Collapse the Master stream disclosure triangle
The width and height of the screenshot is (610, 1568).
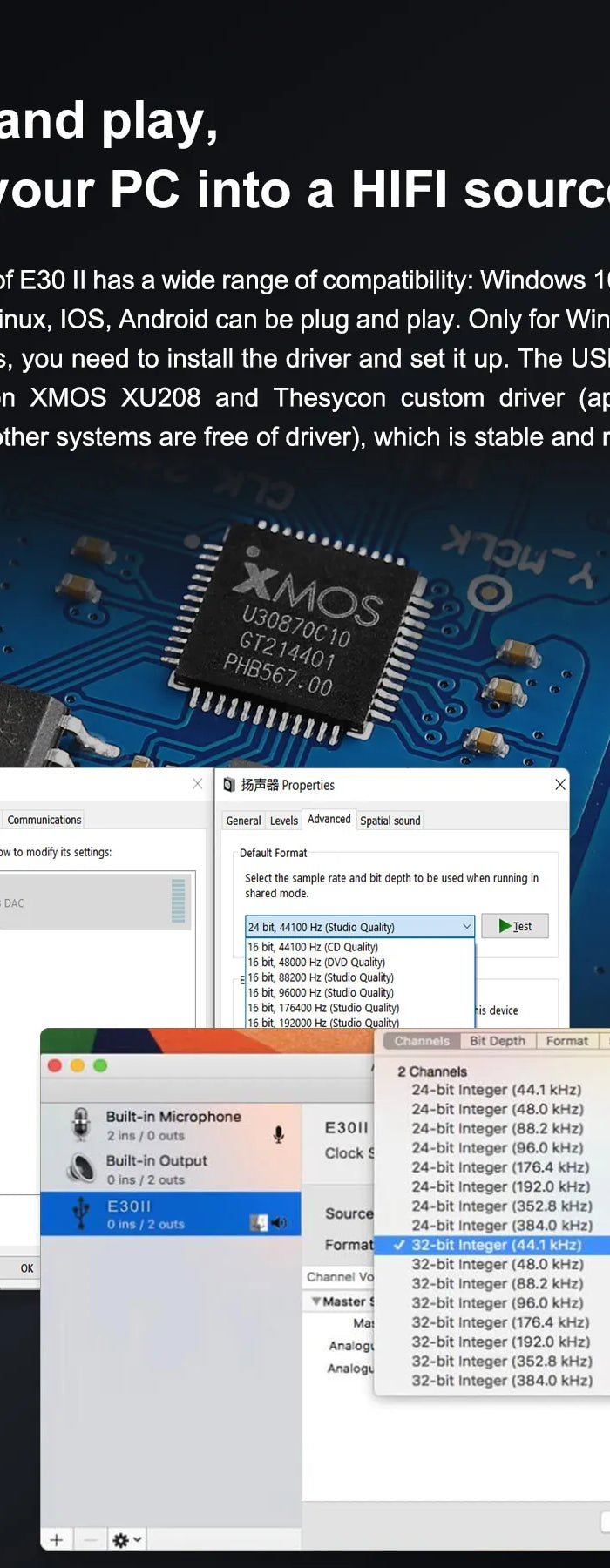coord(315,1301)
